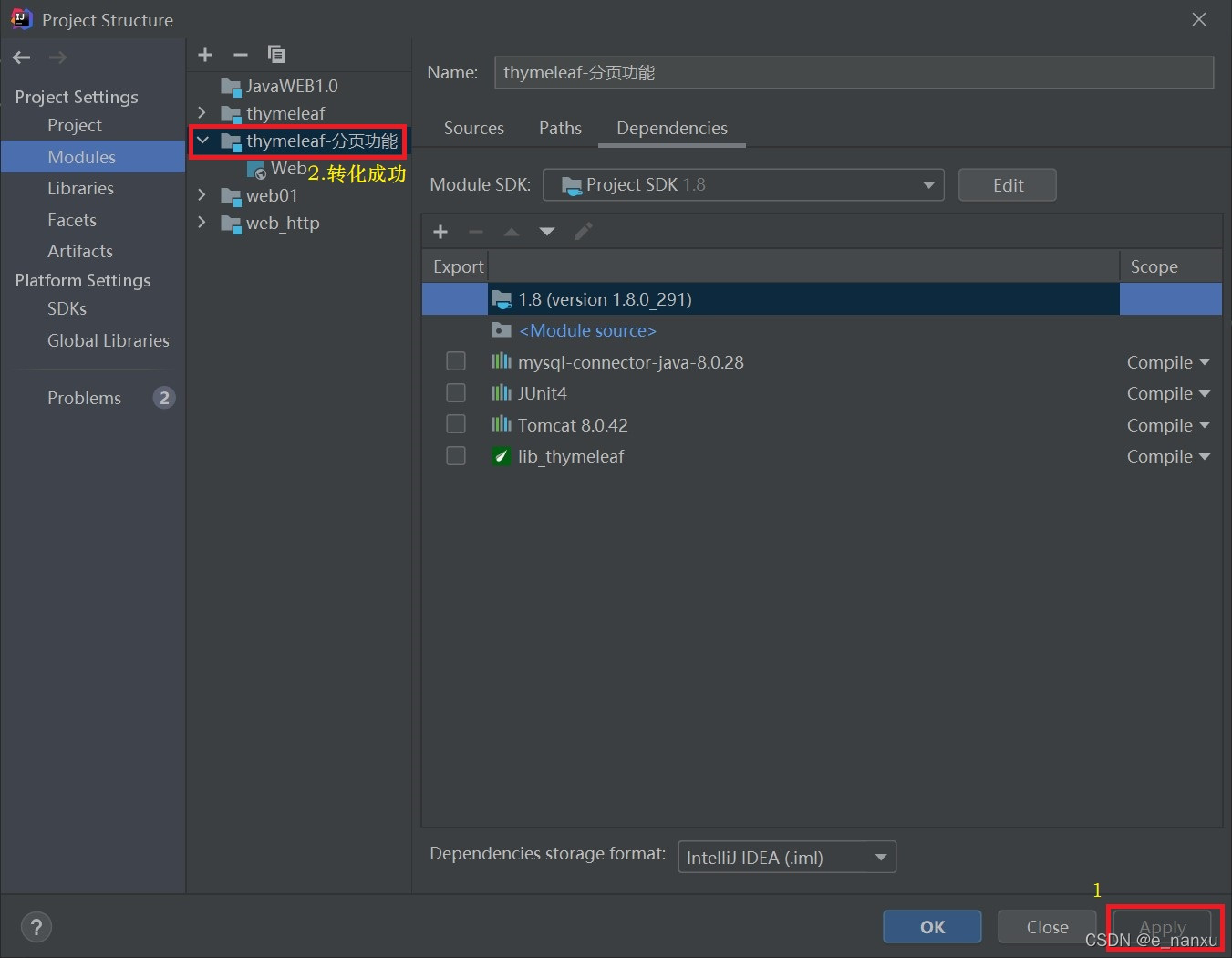Click the Tomcat 8.0.42 library icon
Image resolution: width=1232 pixels, height=958 pixels.
pyautogui.click(x=501, y=424)
